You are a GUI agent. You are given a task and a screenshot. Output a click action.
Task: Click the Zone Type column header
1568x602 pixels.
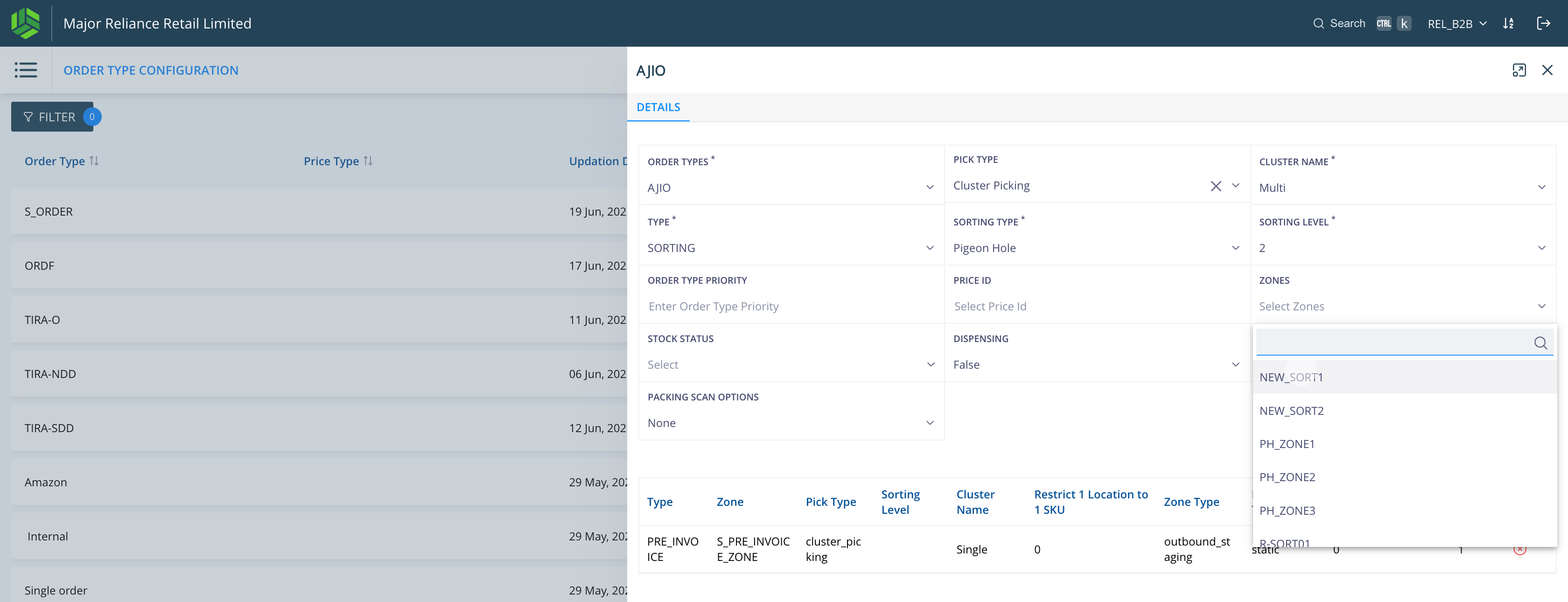(x=1191, y=502)
